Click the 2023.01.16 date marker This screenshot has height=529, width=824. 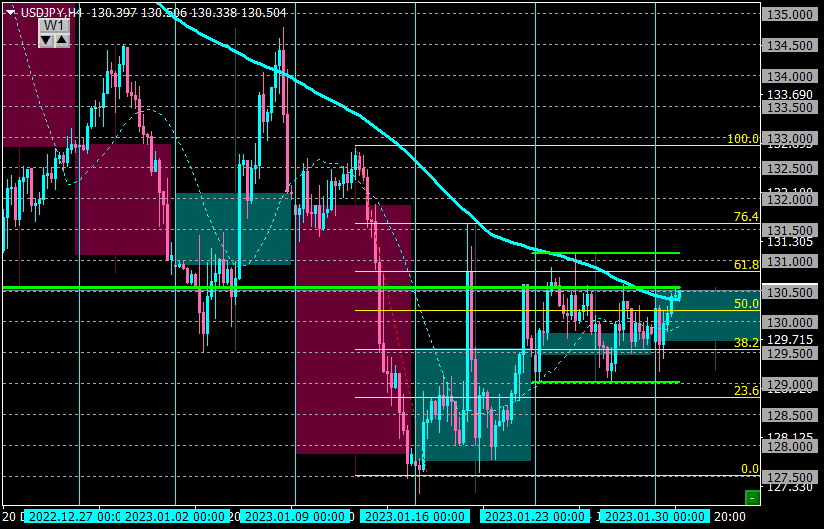415,516
